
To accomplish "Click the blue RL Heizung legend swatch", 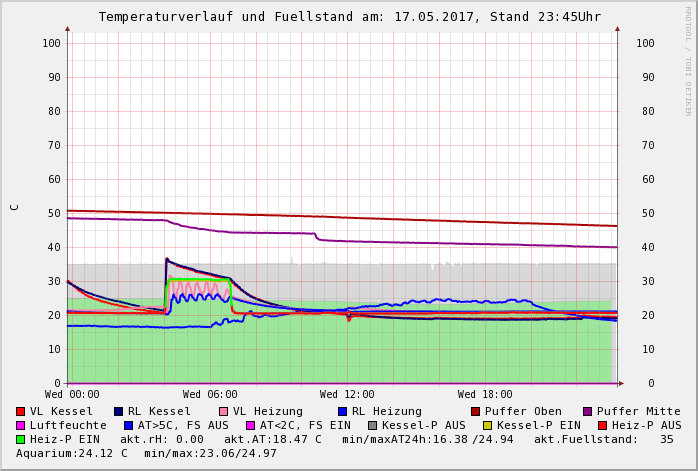I will click(342, 412).
